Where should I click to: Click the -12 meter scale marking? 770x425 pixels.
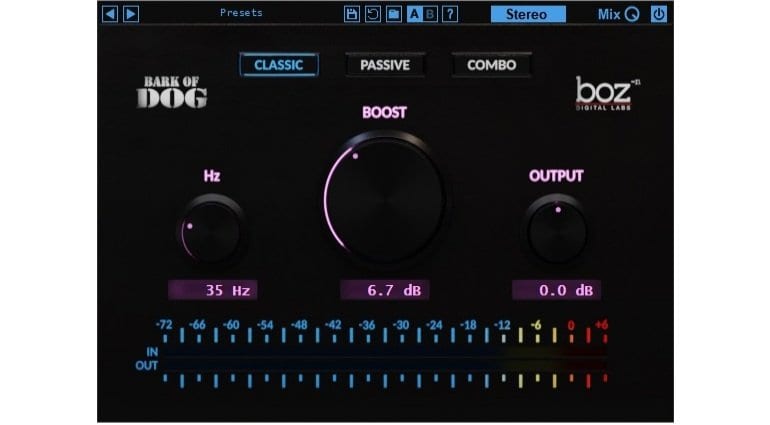(502, 325)
